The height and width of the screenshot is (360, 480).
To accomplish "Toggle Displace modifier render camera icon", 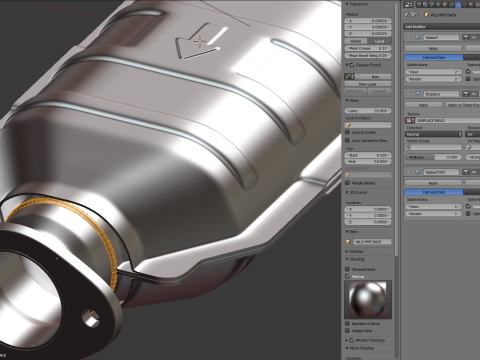I will click(465, 94).
